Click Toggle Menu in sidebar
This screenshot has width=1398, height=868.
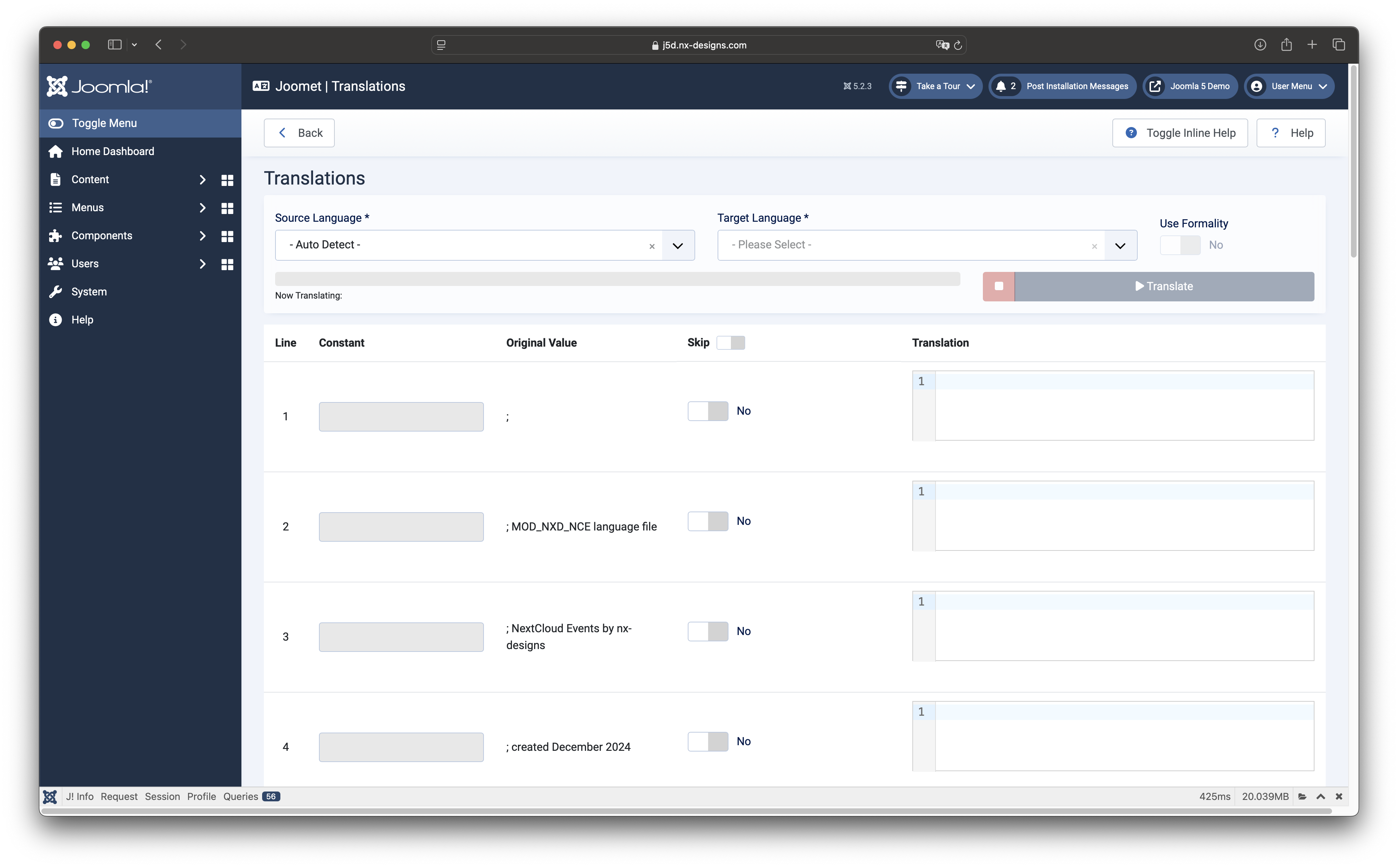click(140, 123)
